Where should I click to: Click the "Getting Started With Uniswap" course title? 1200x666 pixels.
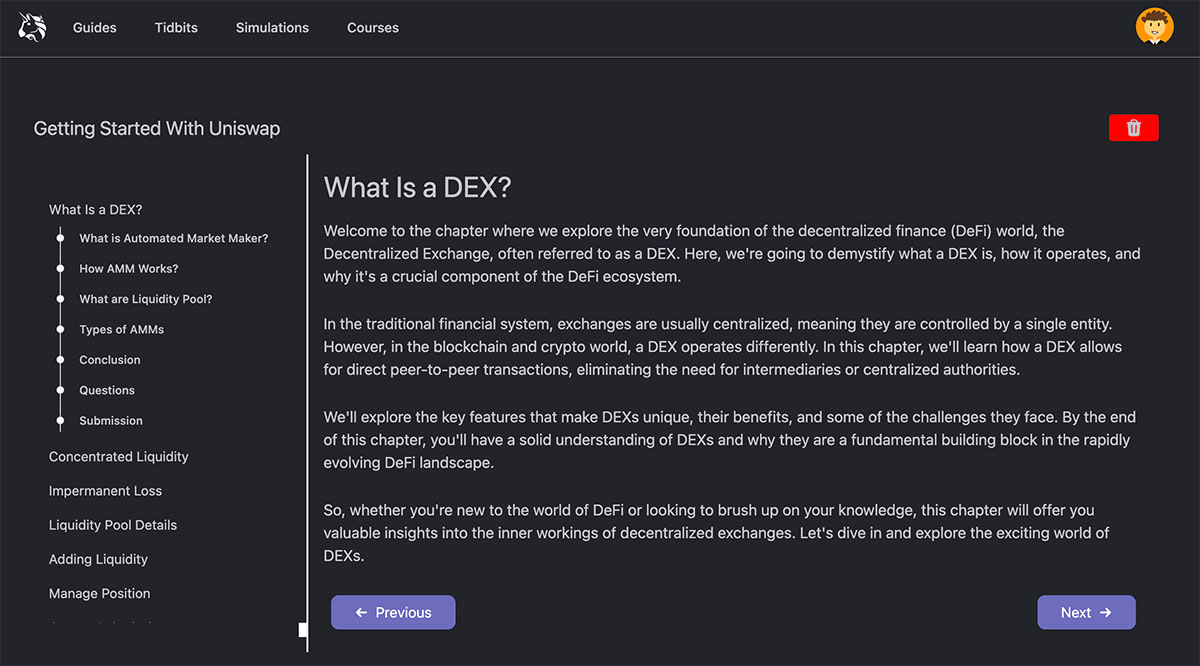click(x=157, y=129)
